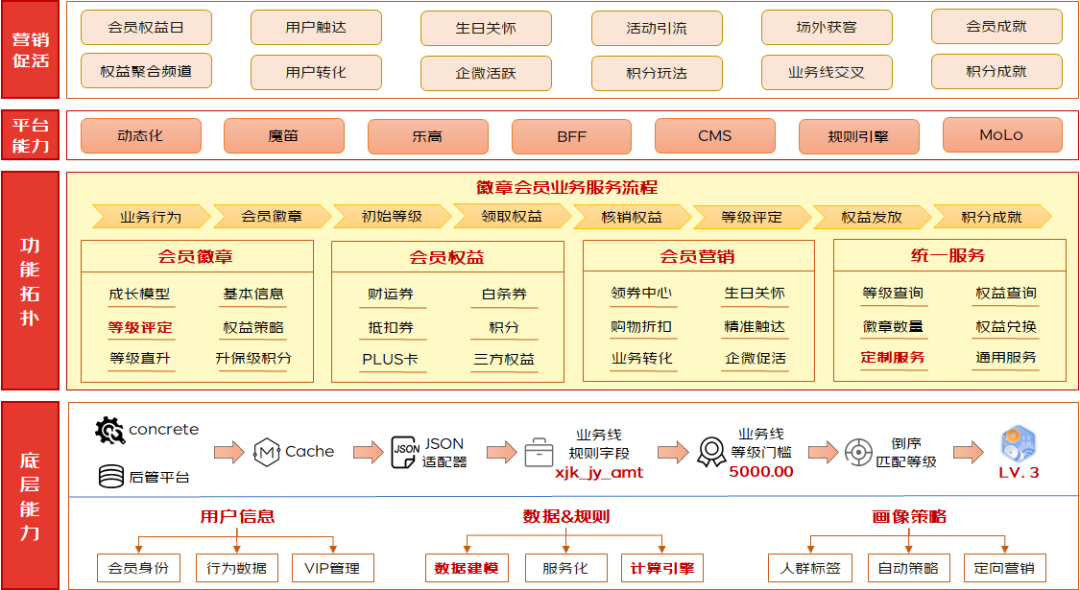Screen dimensions: 1080x590
Task: Click the 业务线交叉 box
Action: [827, 72]
